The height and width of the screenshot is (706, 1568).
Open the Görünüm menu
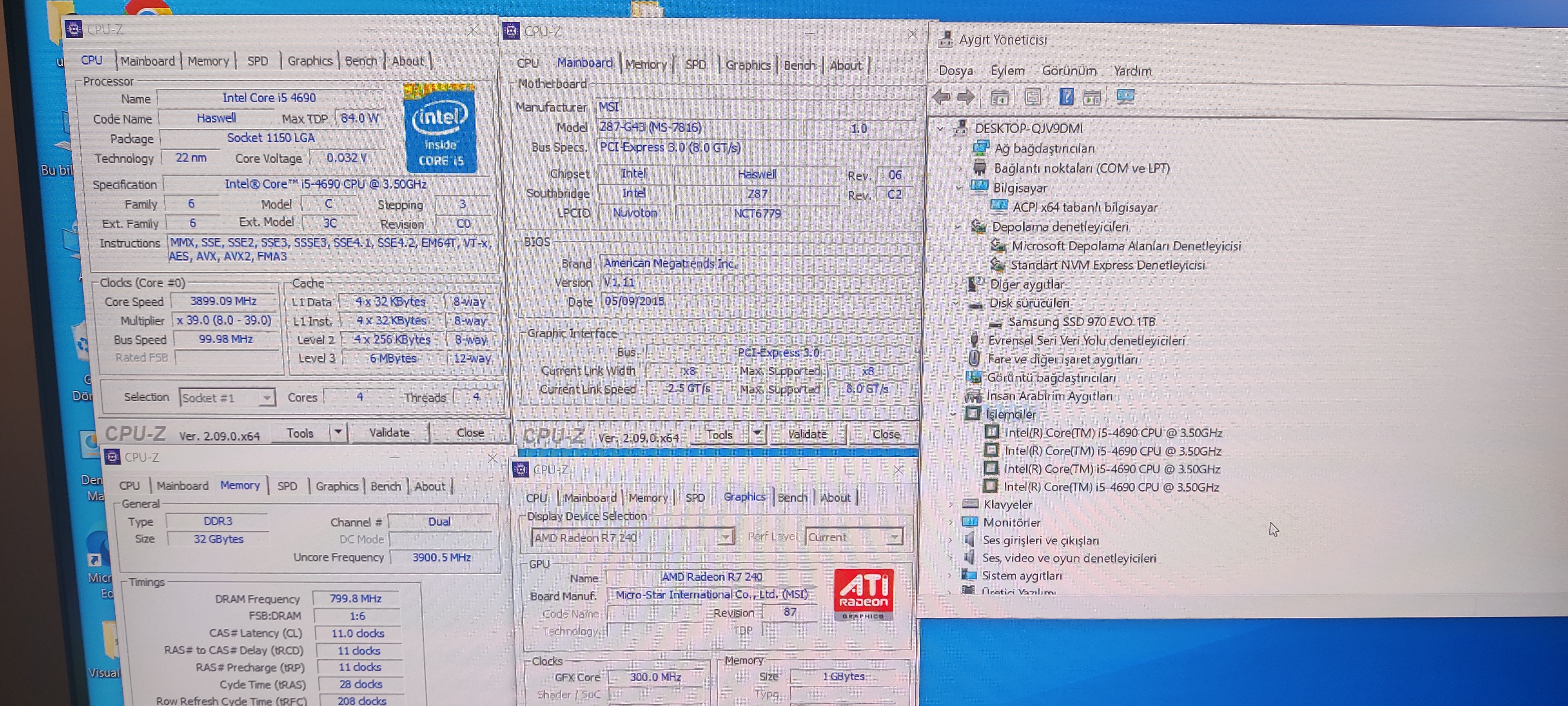[x=1069, y=71]
